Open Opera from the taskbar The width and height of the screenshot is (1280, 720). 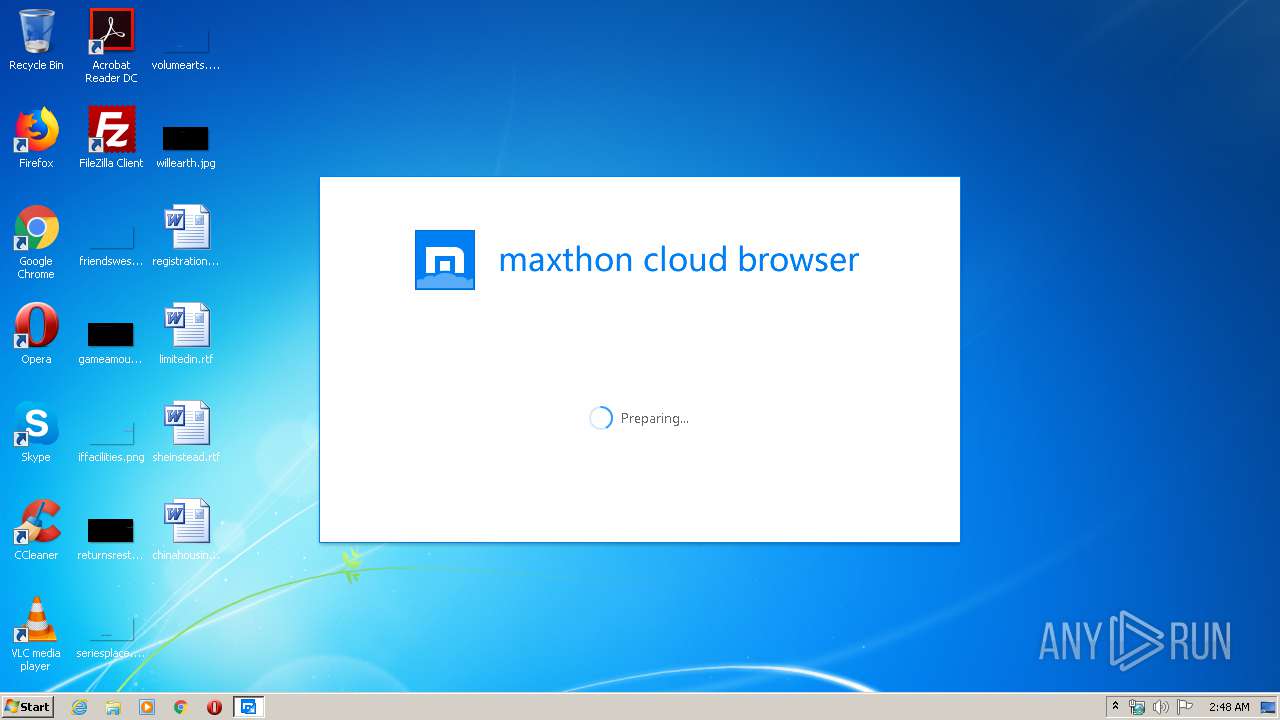(214, 707)
